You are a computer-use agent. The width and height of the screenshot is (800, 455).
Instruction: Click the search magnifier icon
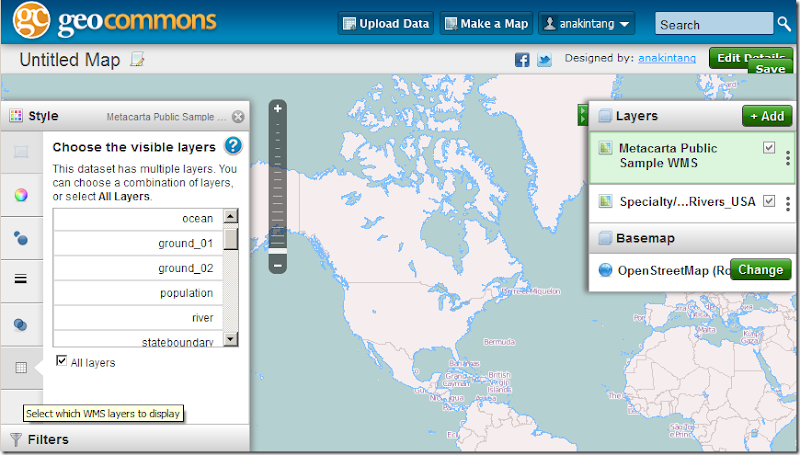pos(784,23)
